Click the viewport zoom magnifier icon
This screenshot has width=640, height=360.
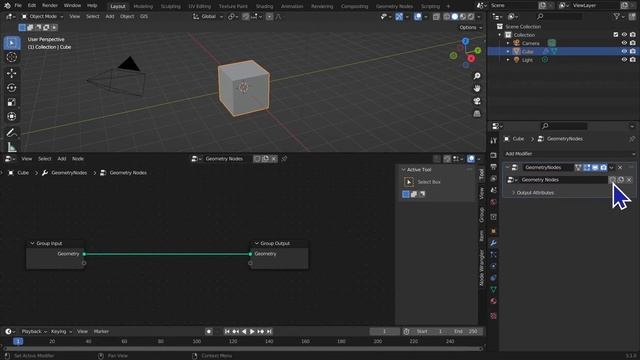pyautogui.click(x=477, y=76)
